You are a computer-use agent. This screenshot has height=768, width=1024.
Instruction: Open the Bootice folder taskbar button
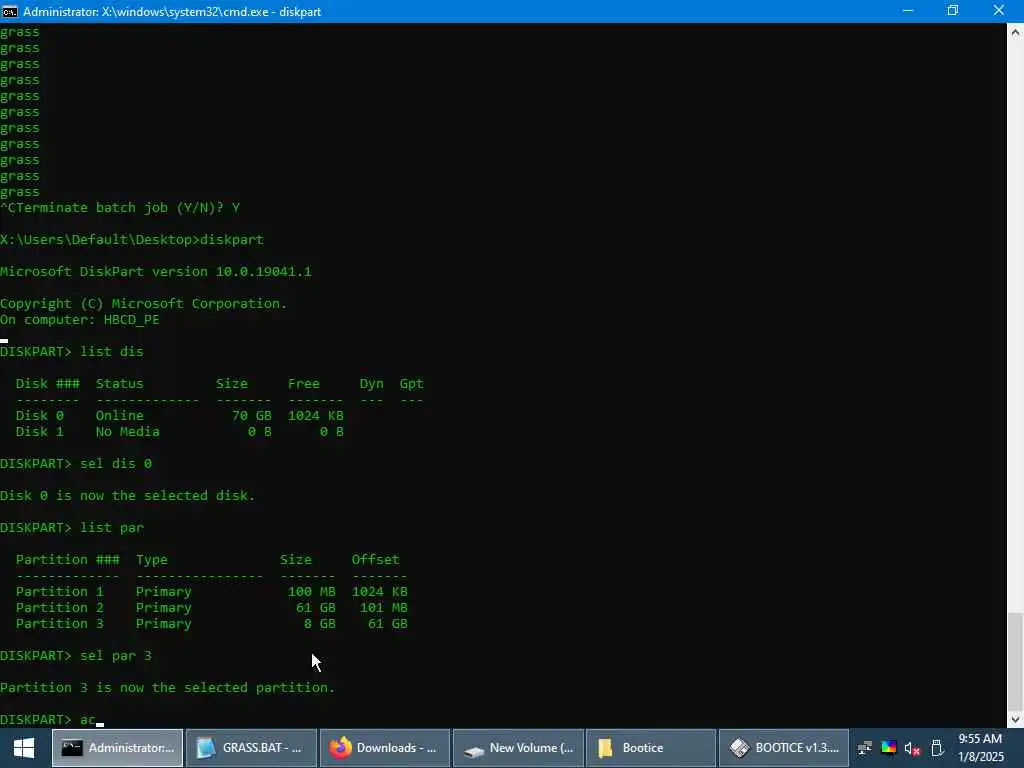[x=651, y=748]
